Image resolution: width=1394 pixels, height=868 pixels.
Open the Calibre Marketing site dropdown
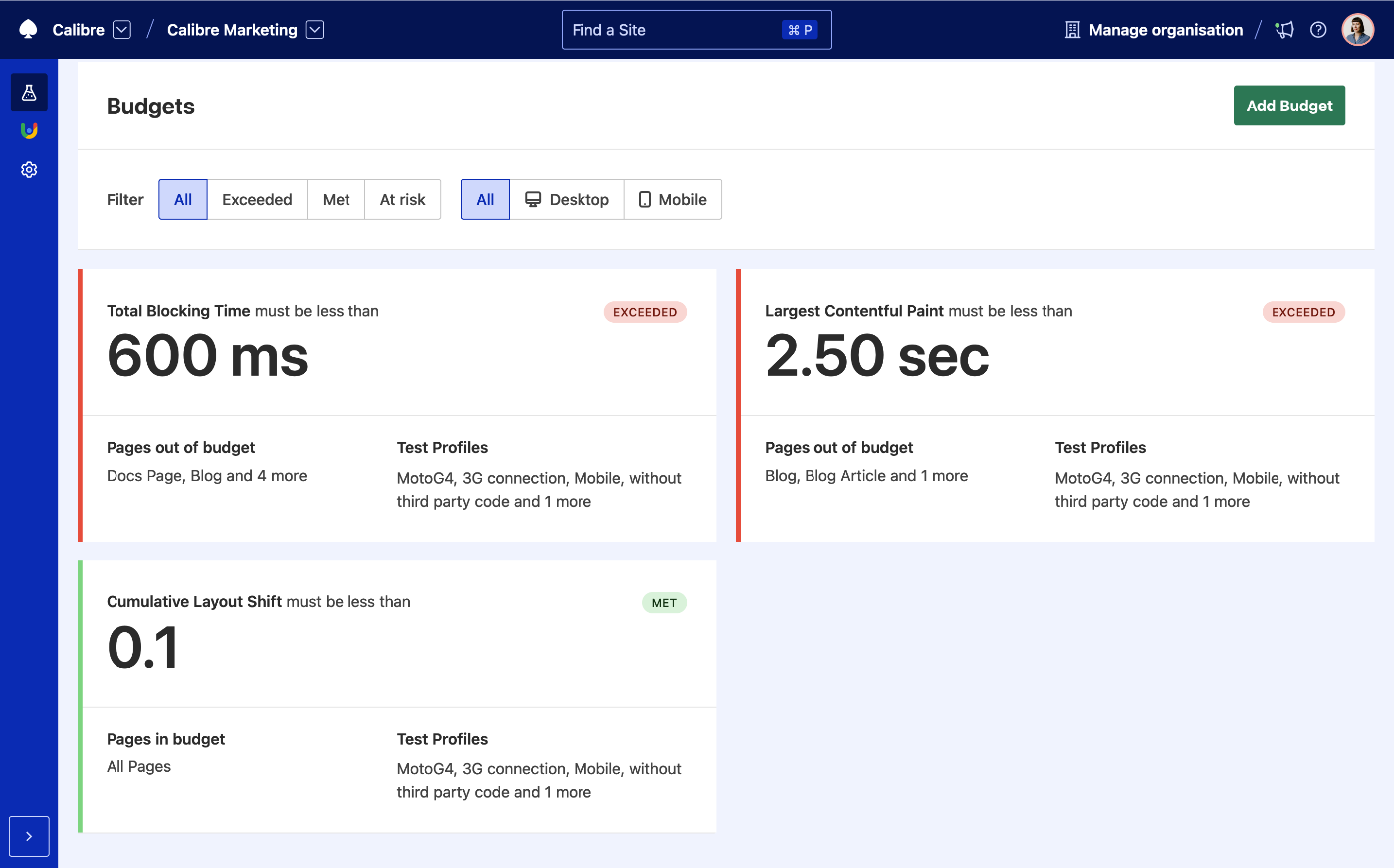tap(315, 30)
